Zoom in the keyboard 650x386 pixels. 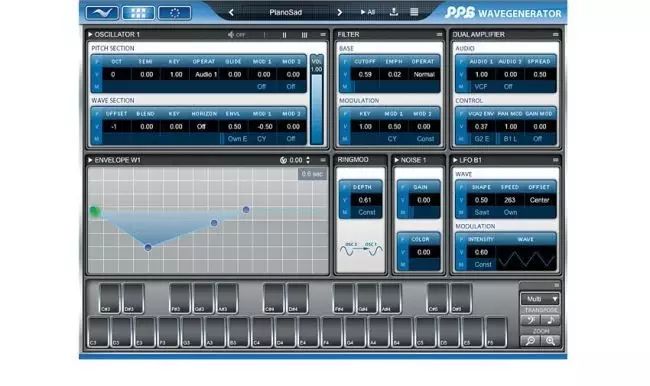point(551,341)
